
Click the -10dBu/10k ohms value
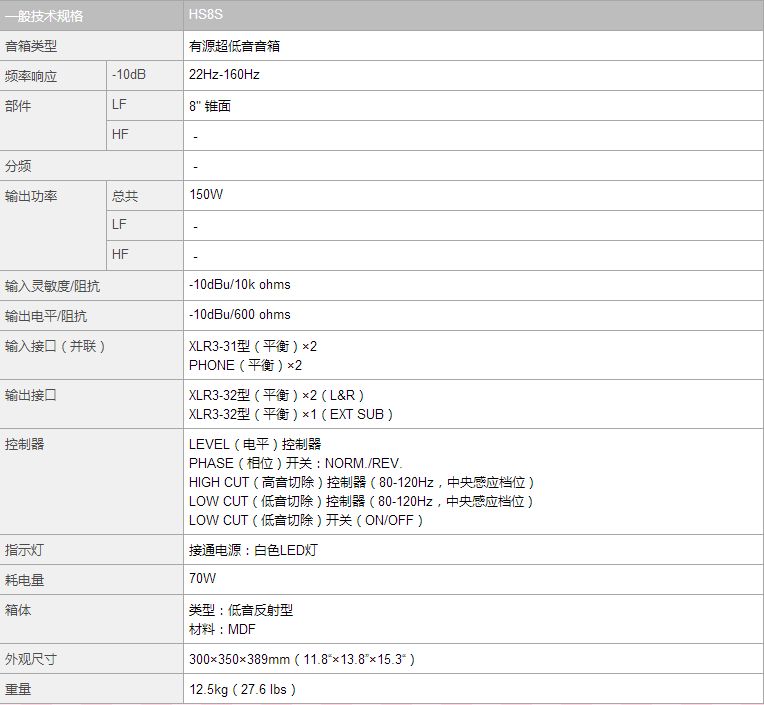point(240,285)
